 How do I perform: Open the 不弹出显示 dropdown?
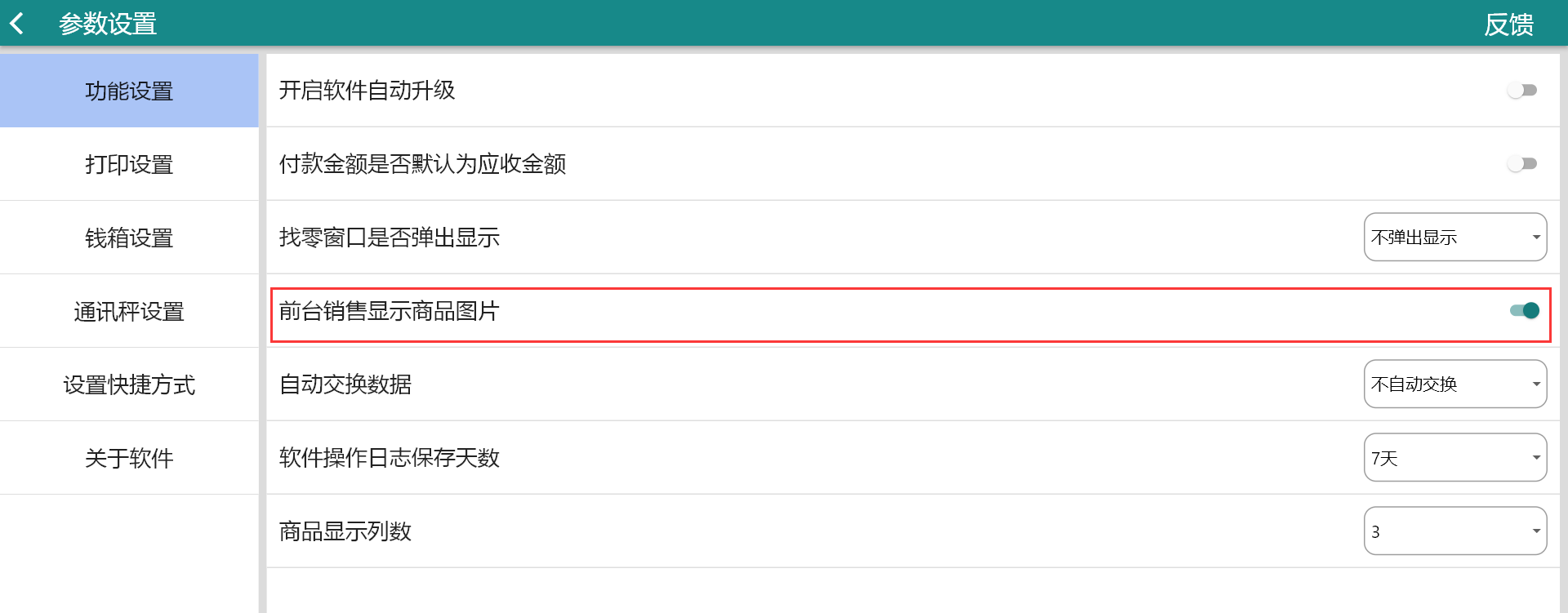[1454, 237]
